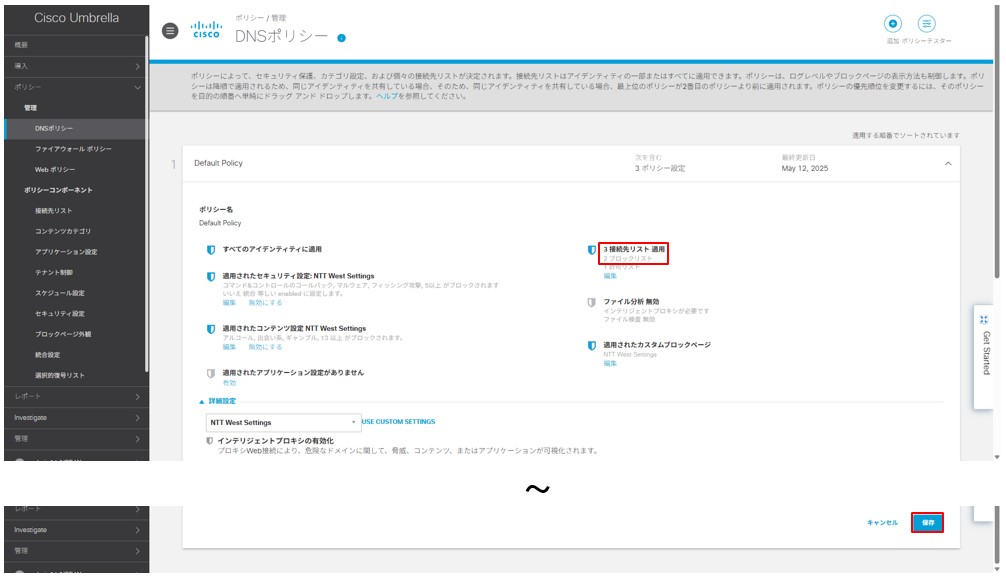Viewport: 1006px width, 577px height.
Task: Click 編集 under 適用されたカスタムブロックページ
Action: (610, 363)
